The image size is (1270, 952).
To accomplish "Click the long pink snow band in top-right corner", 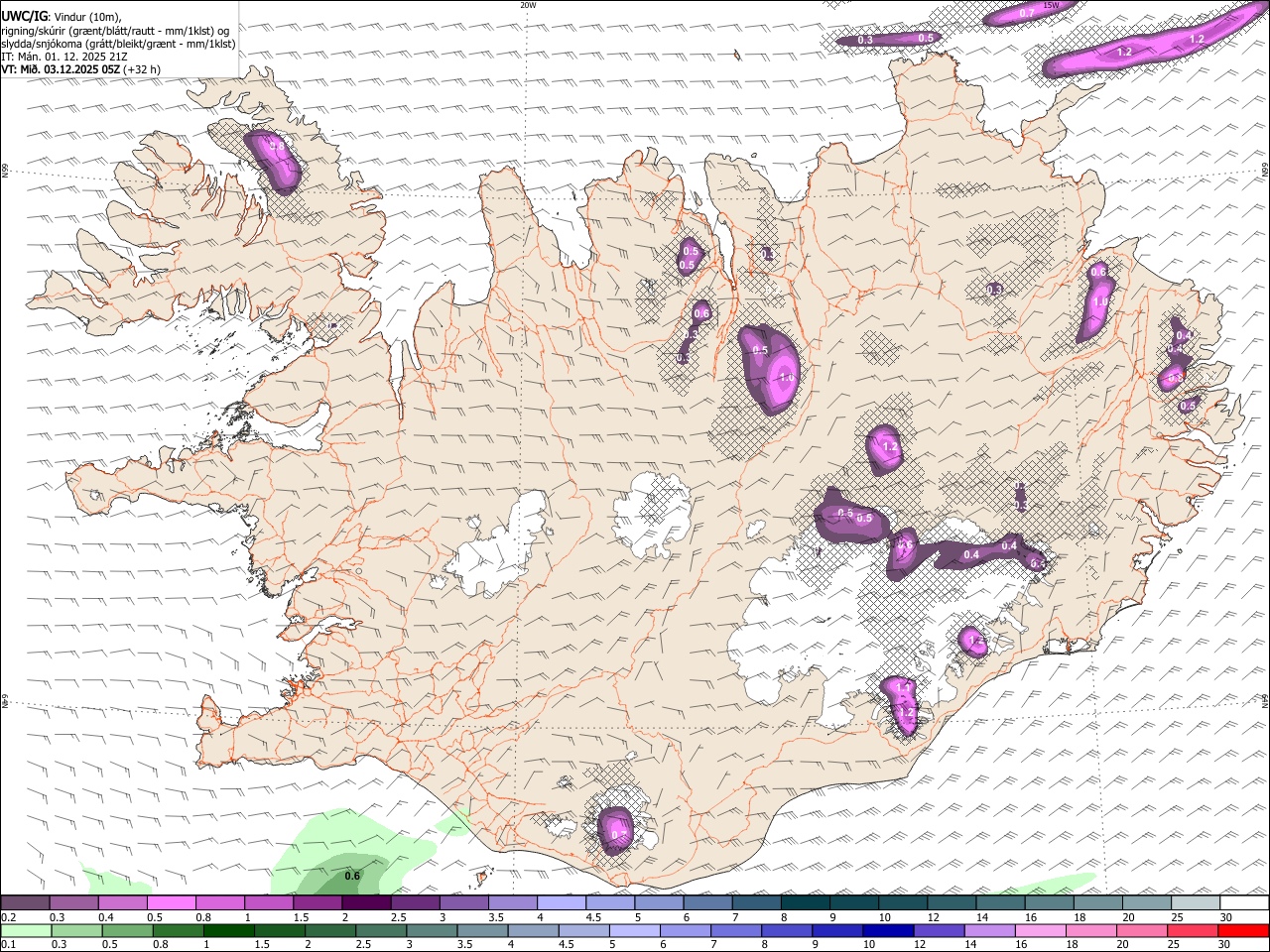I will pyautogui.click(x=1156, y=42).
